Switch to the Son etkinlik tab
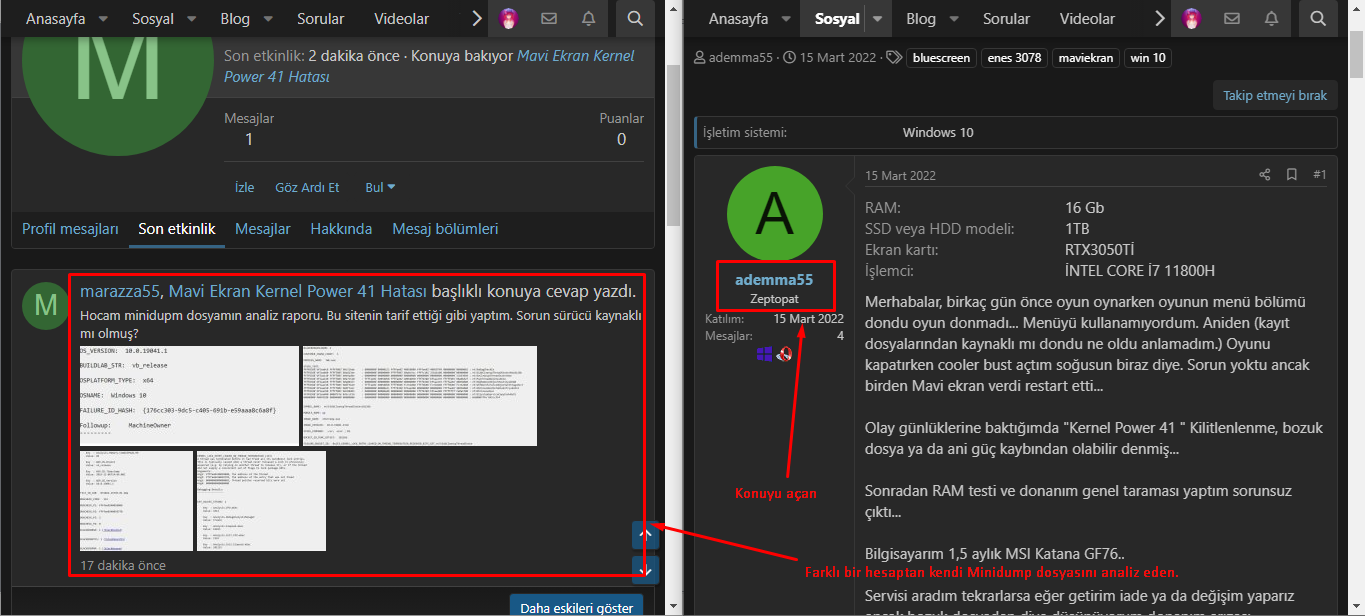 pos(177,229)
